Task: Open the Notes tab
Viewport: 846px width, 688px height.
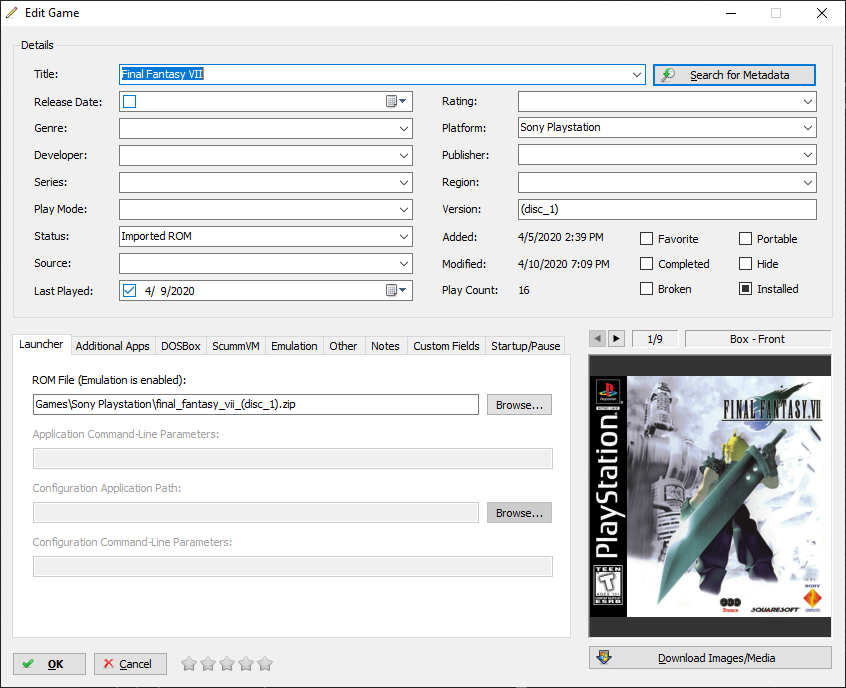Action: [385, 346]
